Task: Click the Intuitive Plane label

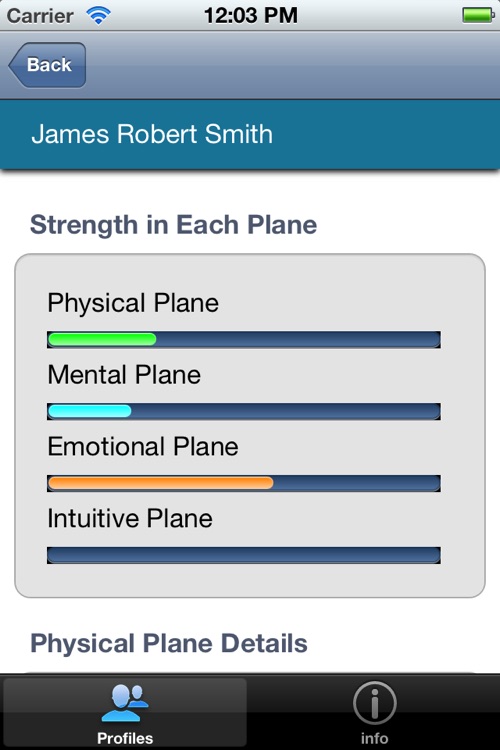Action: pos(130,518)
